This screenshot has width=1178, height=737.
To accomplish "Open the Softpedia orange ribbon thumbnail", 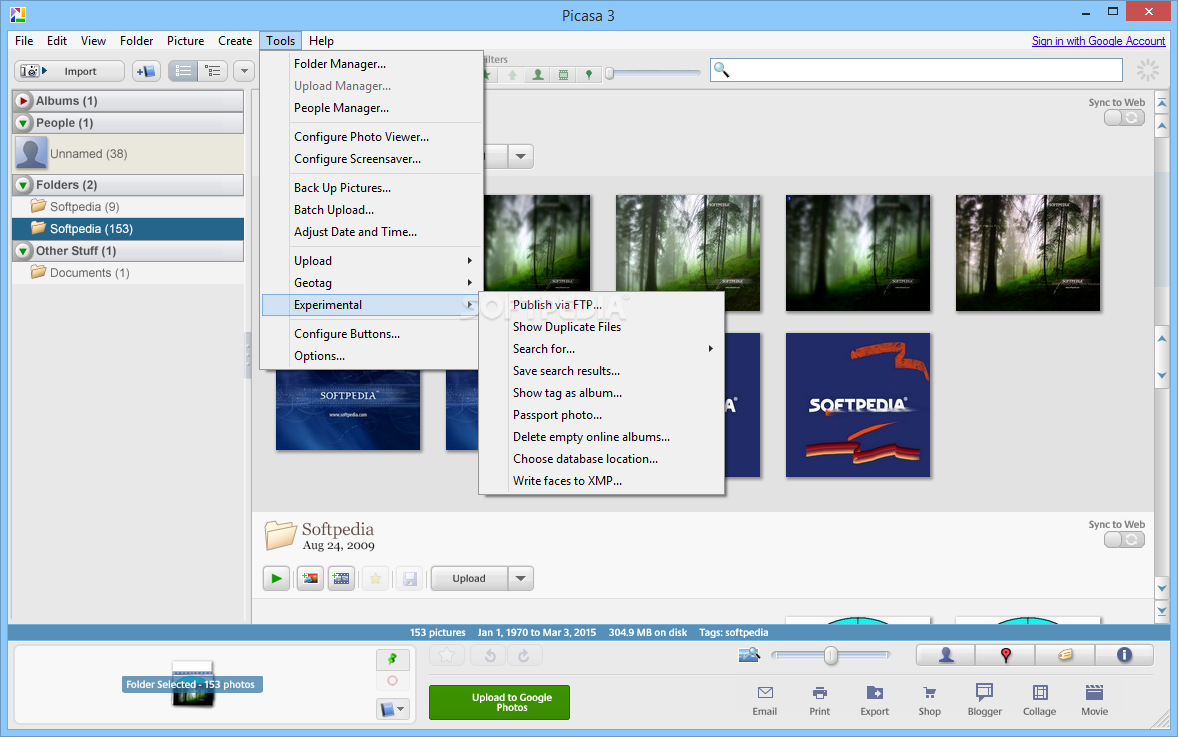I will pyautogui.click(x=858, y=405).
